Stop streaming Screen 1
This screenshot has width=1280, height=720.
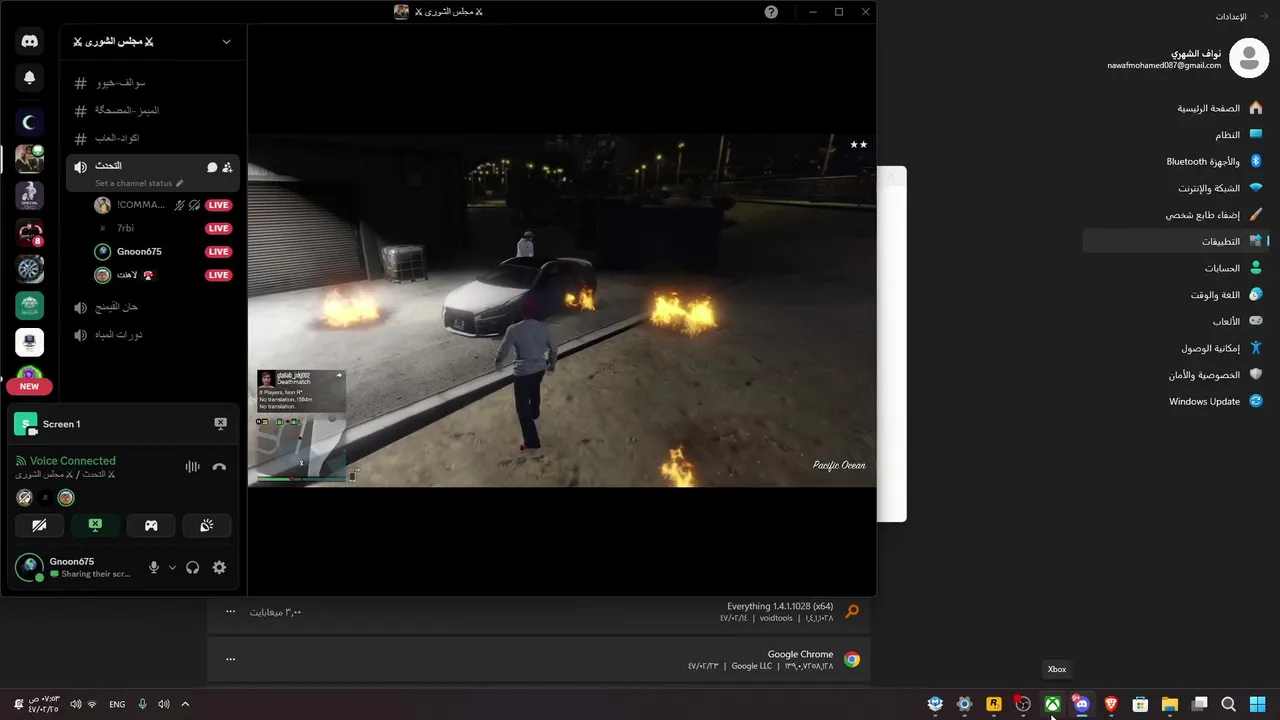click(220, 424)
